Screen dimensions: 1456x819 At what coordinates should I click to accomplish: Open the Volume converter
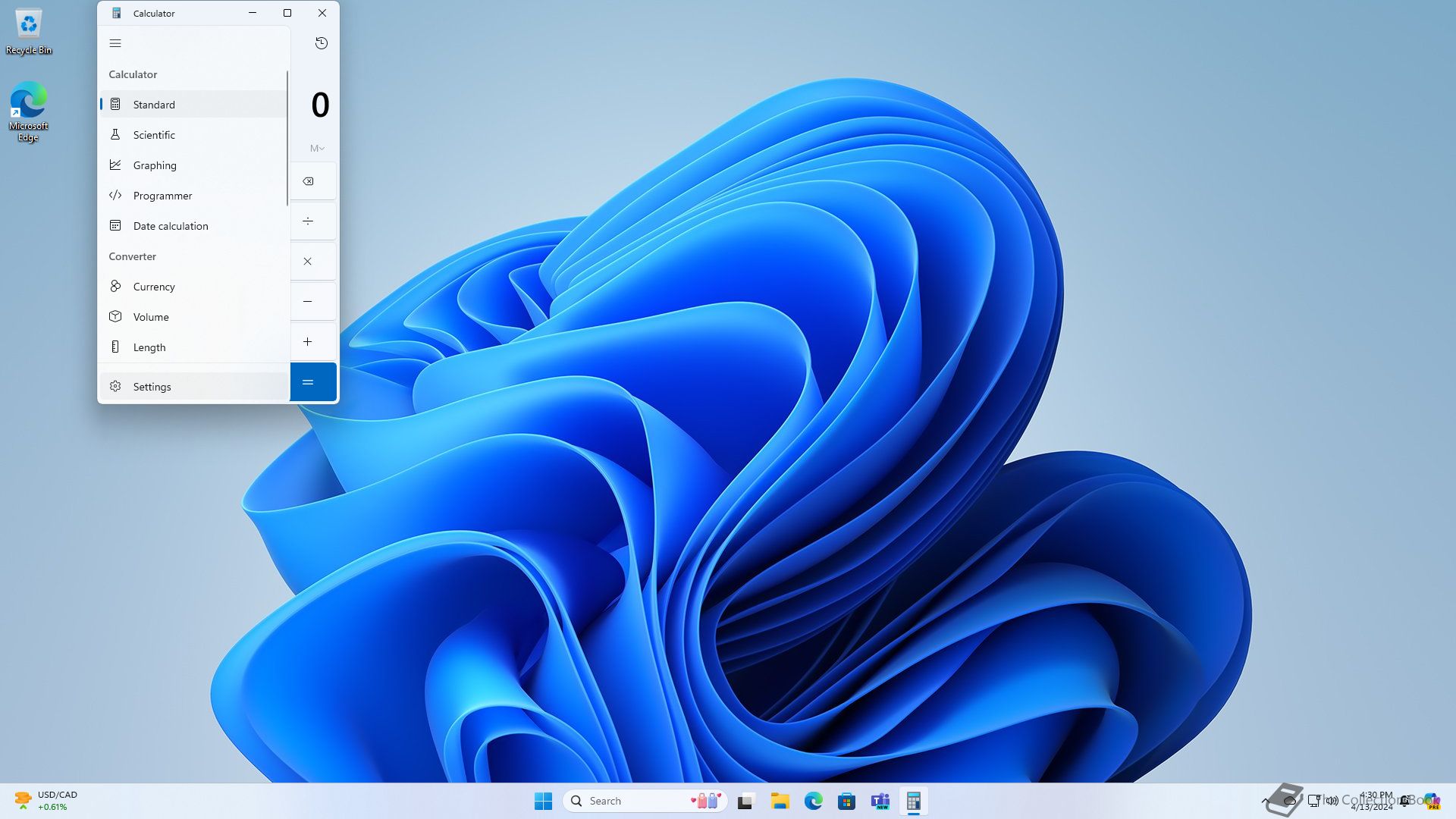pyautogui.click(x=193, y=317)
